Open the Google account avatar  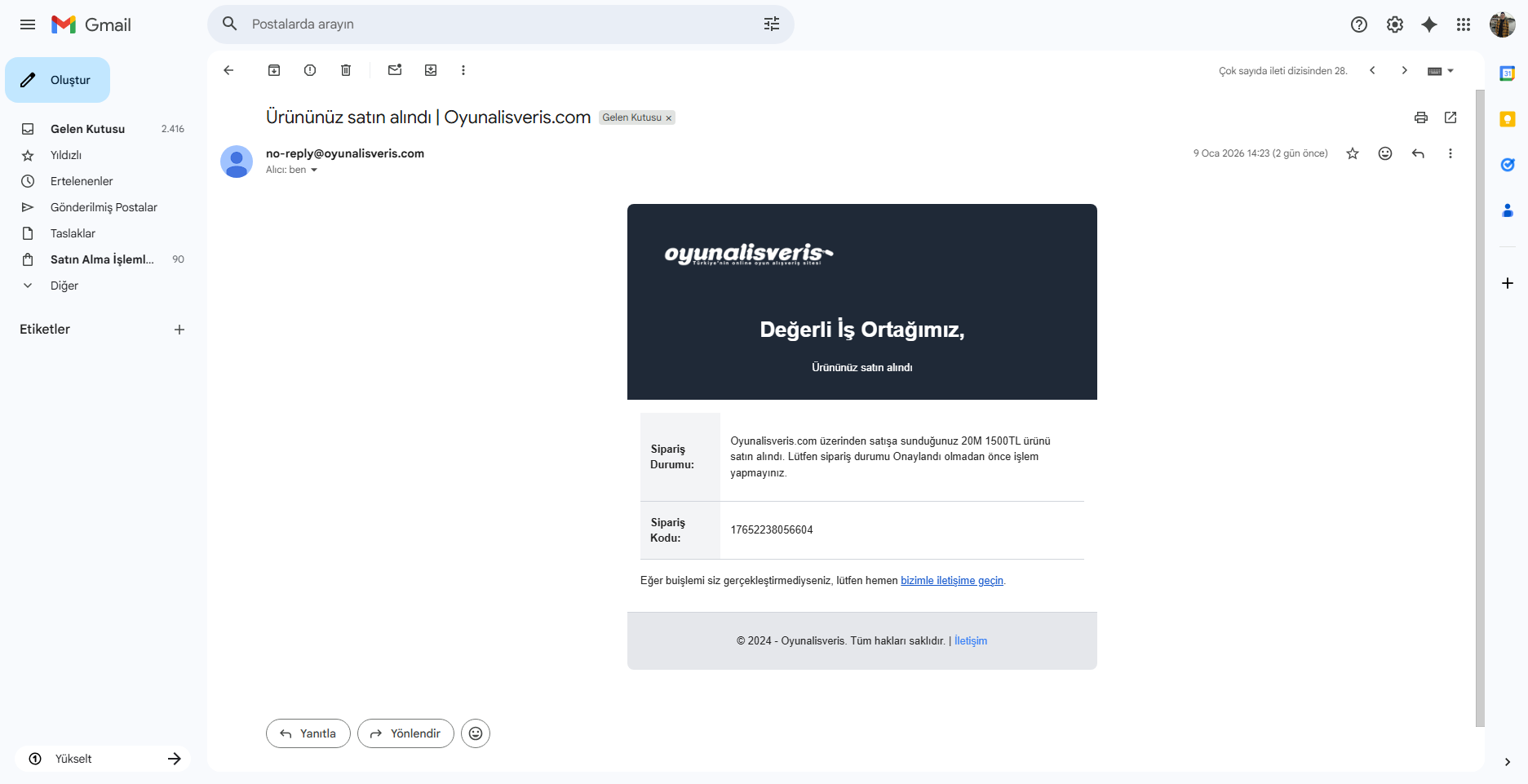pyautogui.click(x=1503, y=24)
